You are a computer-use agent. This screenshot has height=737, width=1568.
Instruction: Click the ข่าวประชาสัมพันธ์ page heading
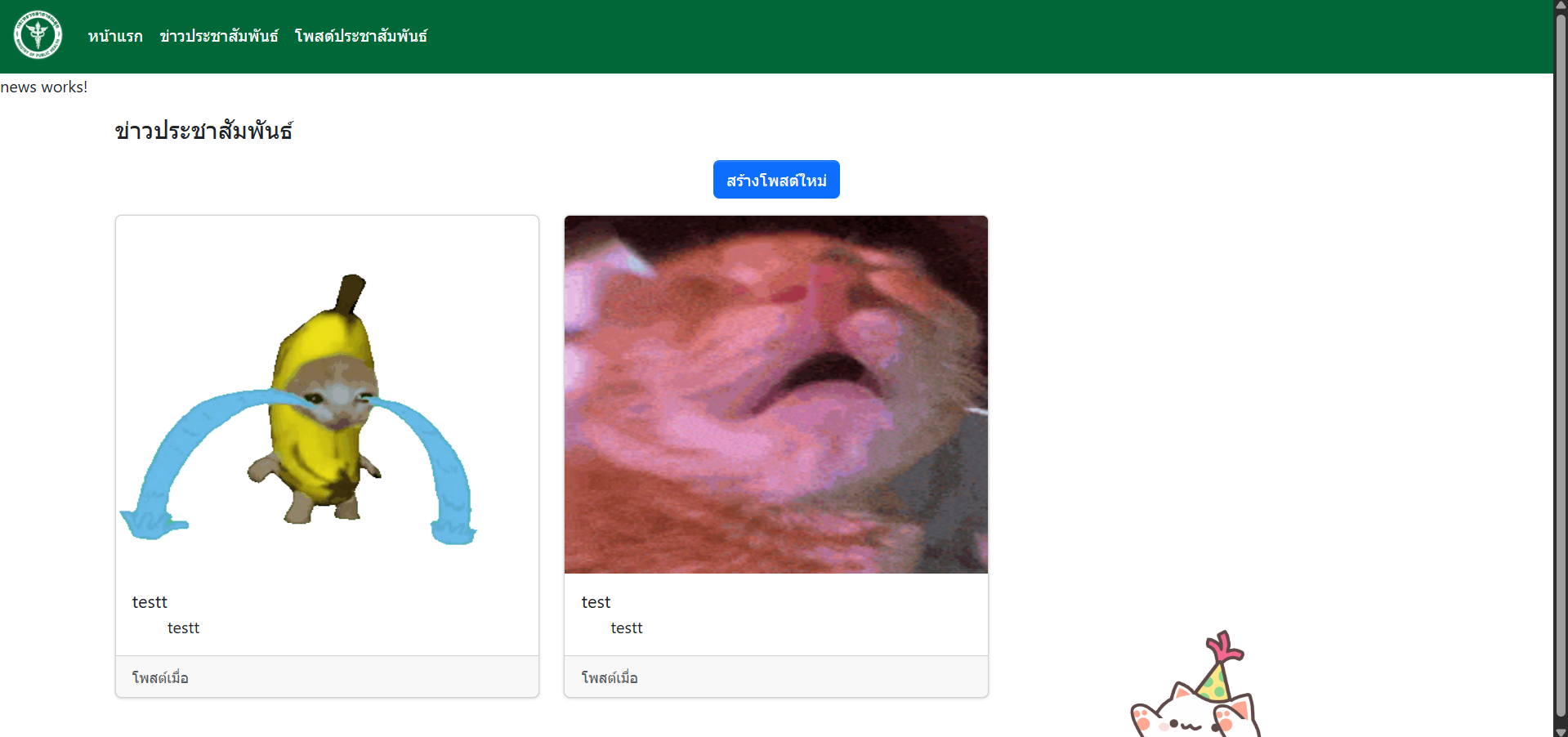[x=204, y=131]
